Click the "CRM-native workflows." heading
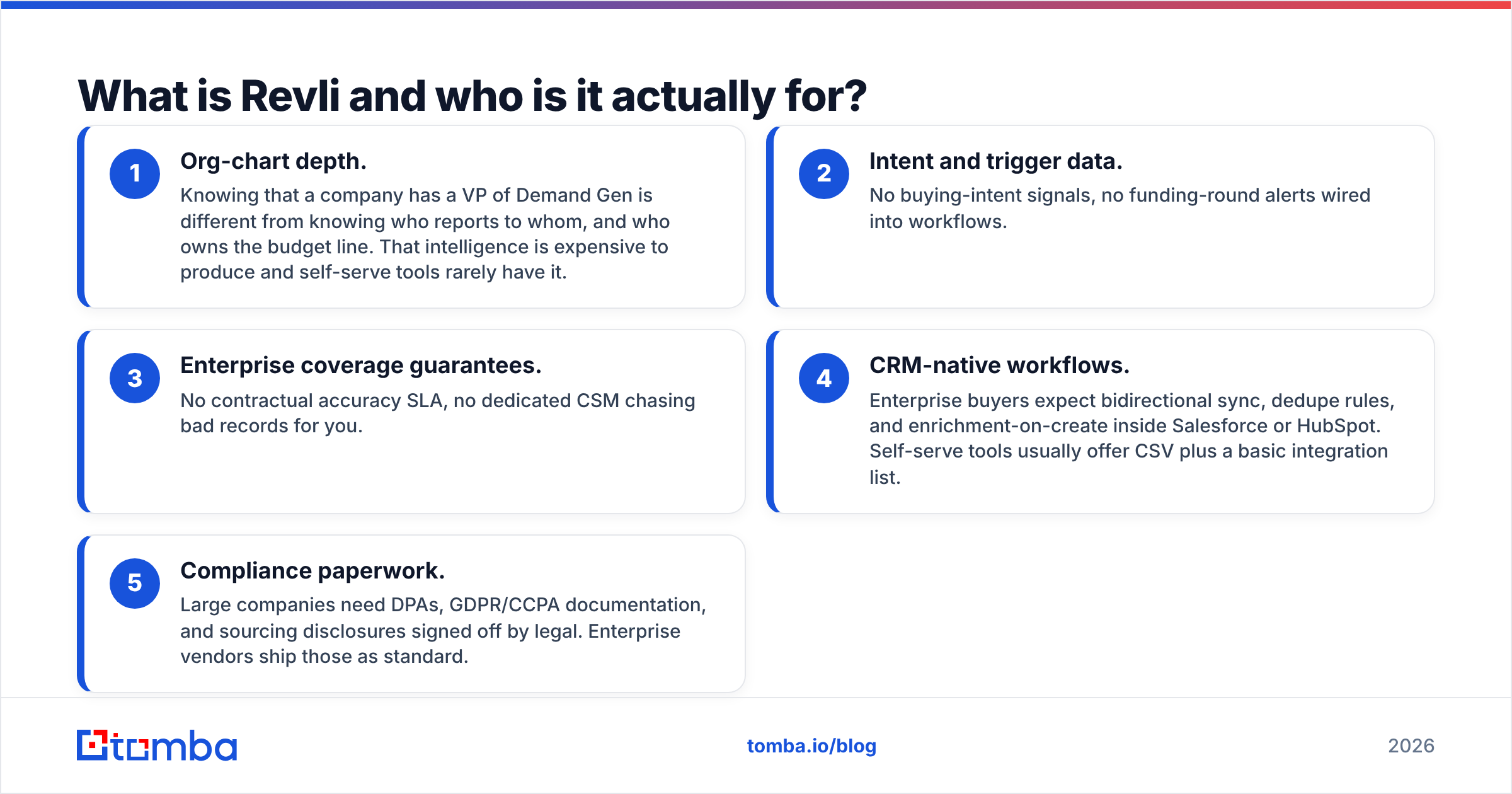1512x794 pixels. [x=1000, y=365]
